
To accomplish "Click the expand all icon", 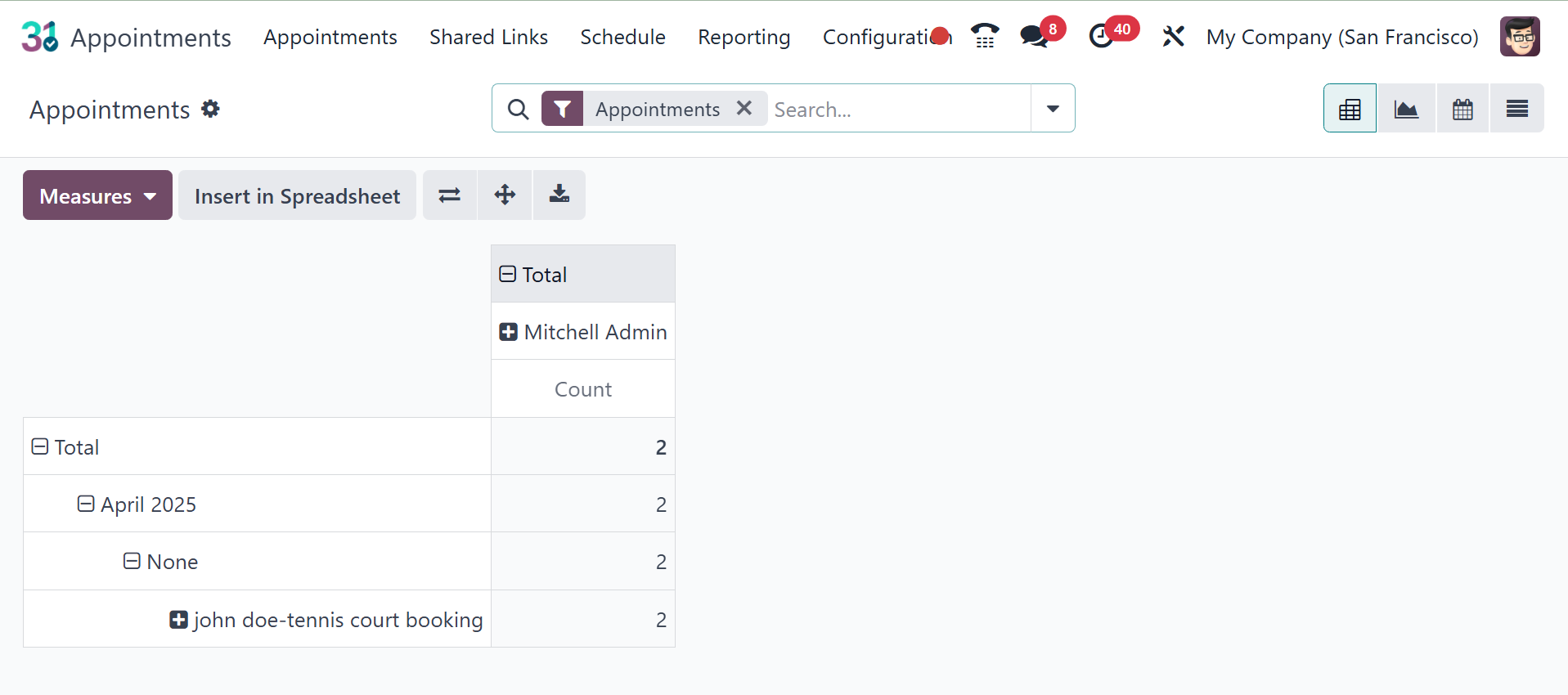I will 505,195.
